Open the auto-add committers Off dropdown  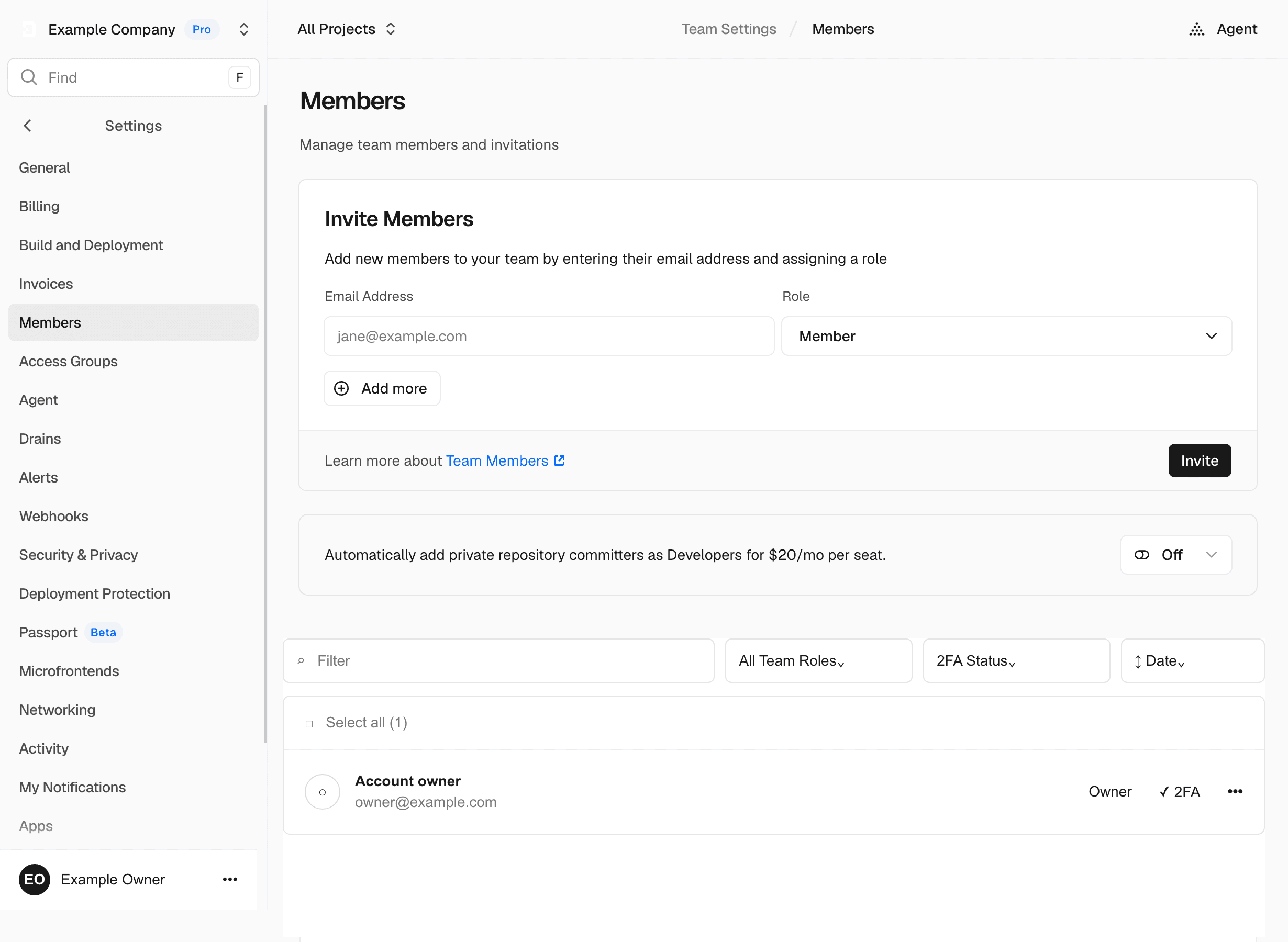(x=1175, y=555)
